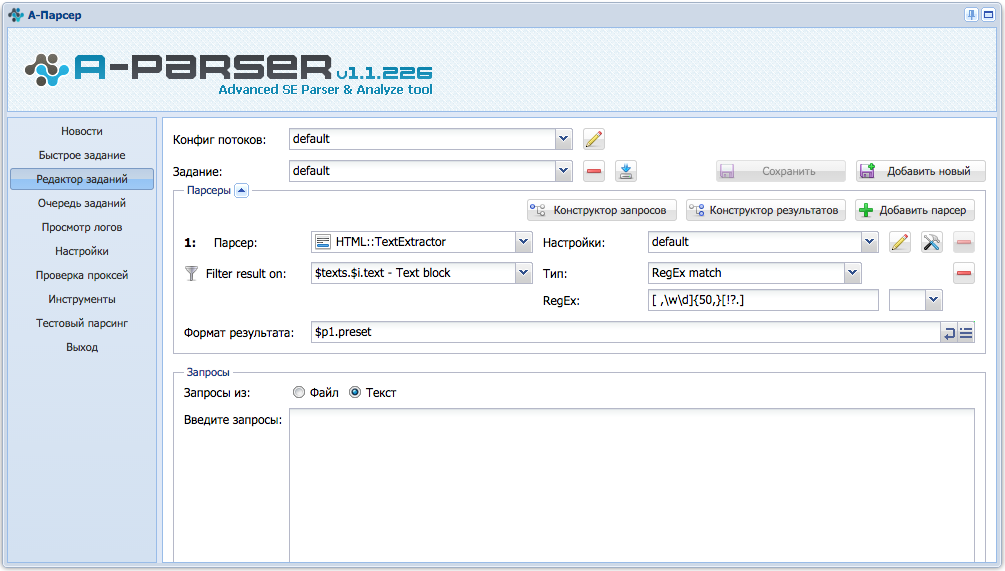Open Тестовый парсинг
This screenshot has width=1005, height=571.
(82, 323)
